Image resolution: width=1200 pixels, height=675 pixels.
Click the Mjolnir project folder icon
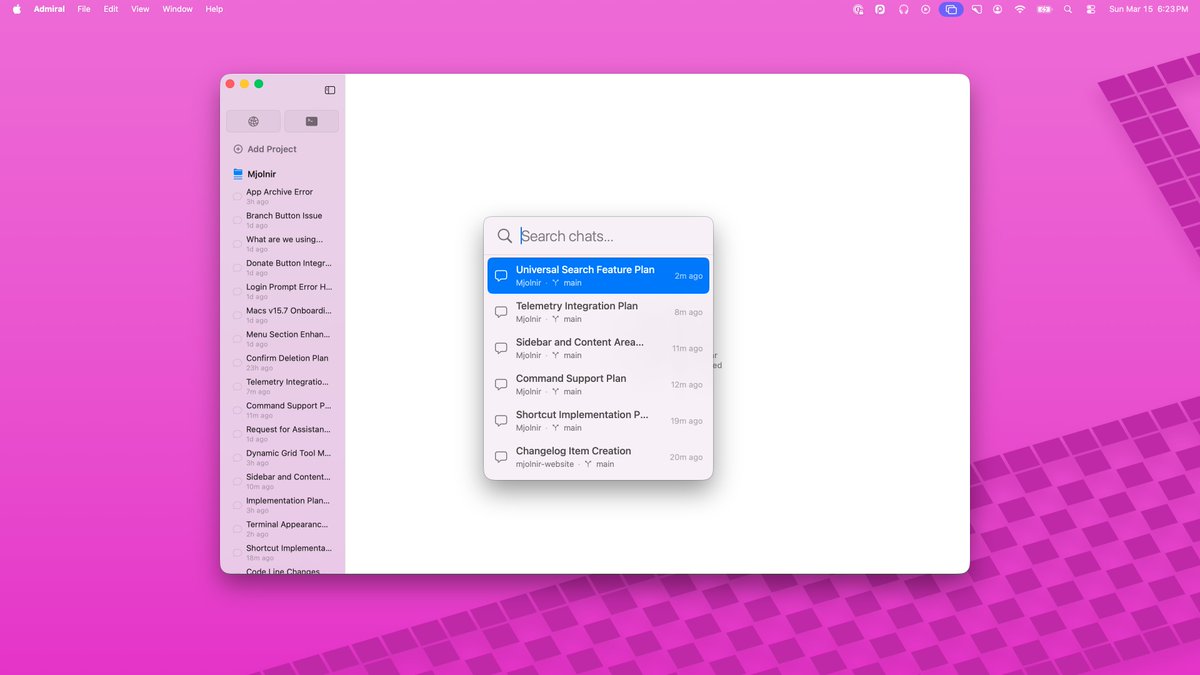point(238,174)
